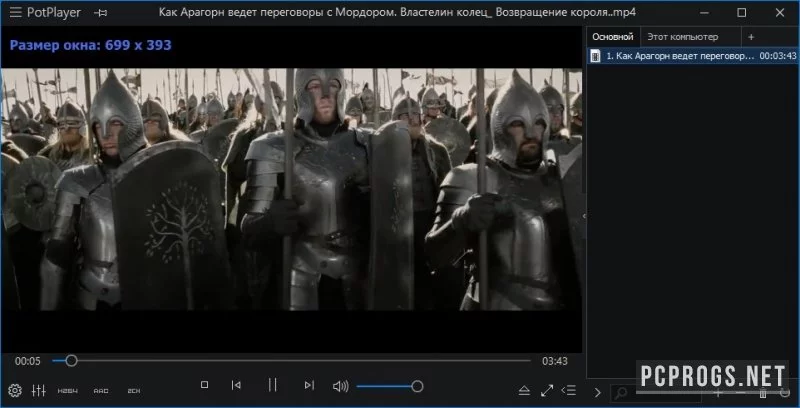The height and width of the screenshot is (408, 800).
Task: Toggle the playlist panel list icon
Action: 569,391
